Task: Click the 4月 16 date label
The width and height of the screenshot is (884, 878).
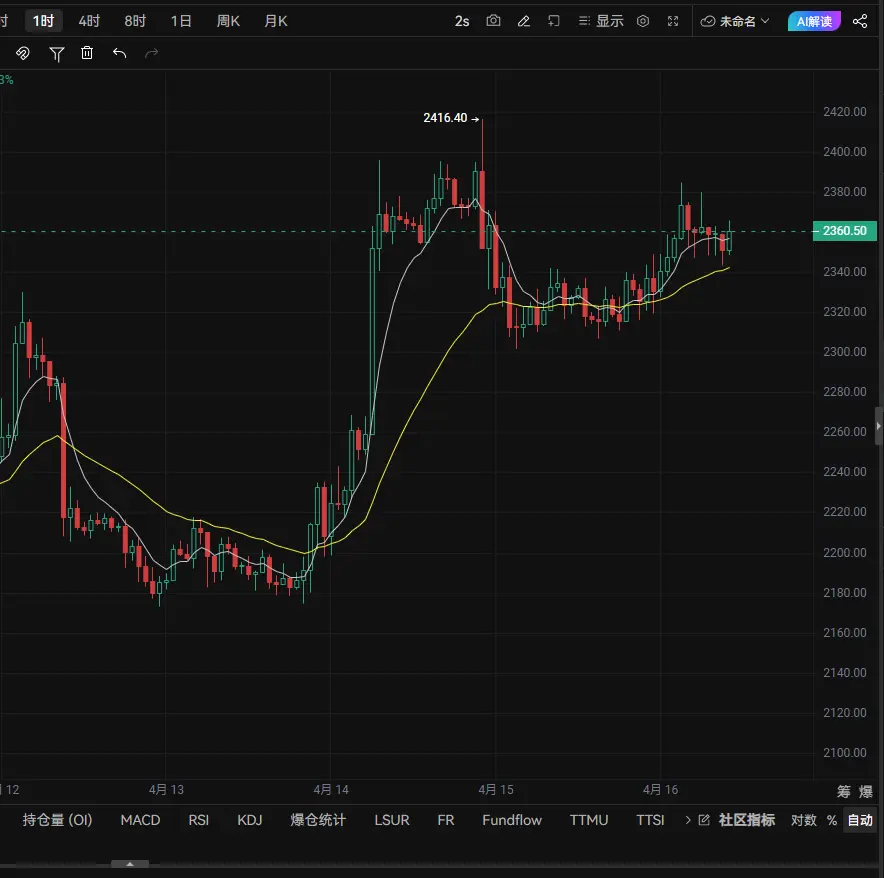Action: (x=661, y=789)
